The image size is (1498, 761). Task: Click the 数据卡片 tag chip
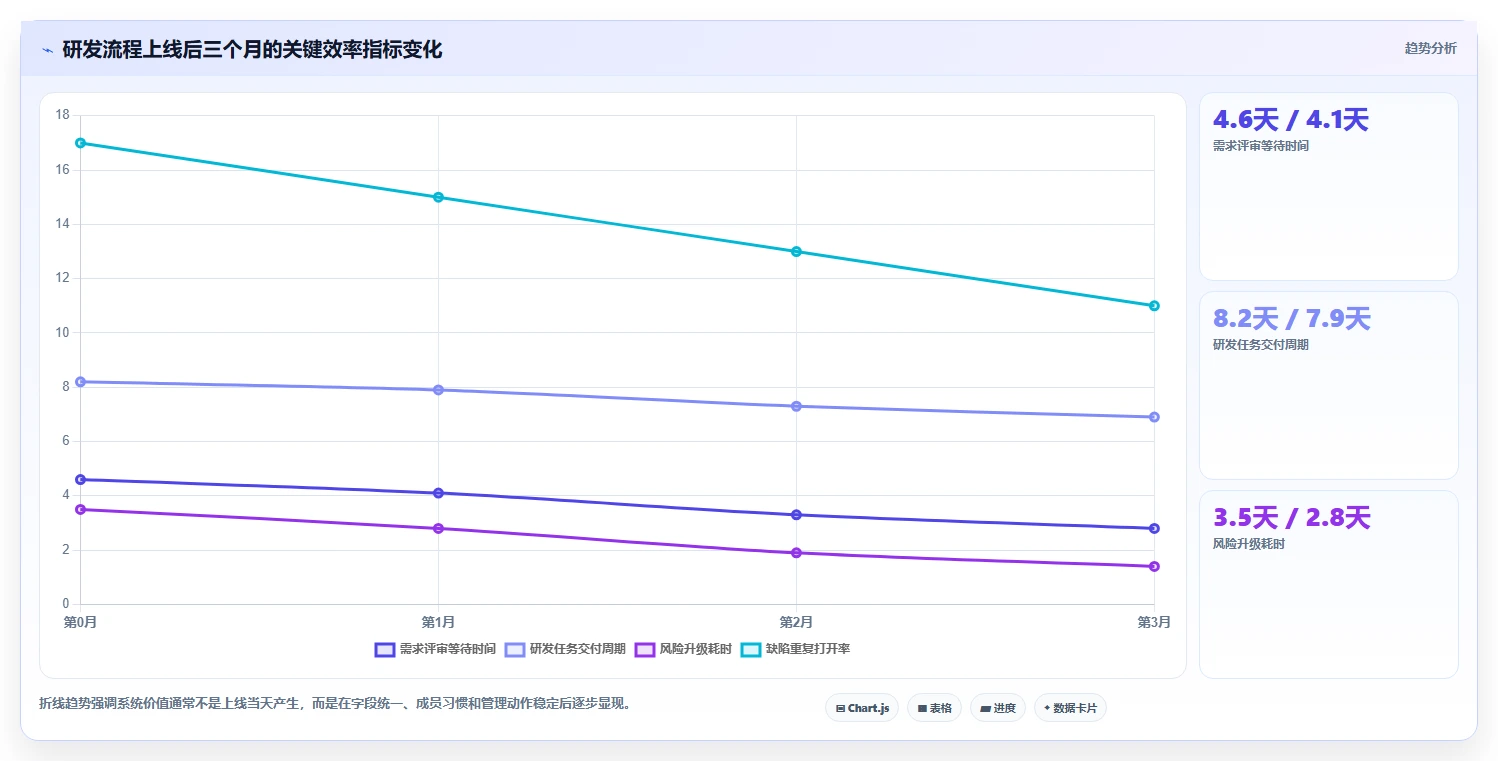coord(1070,708)
